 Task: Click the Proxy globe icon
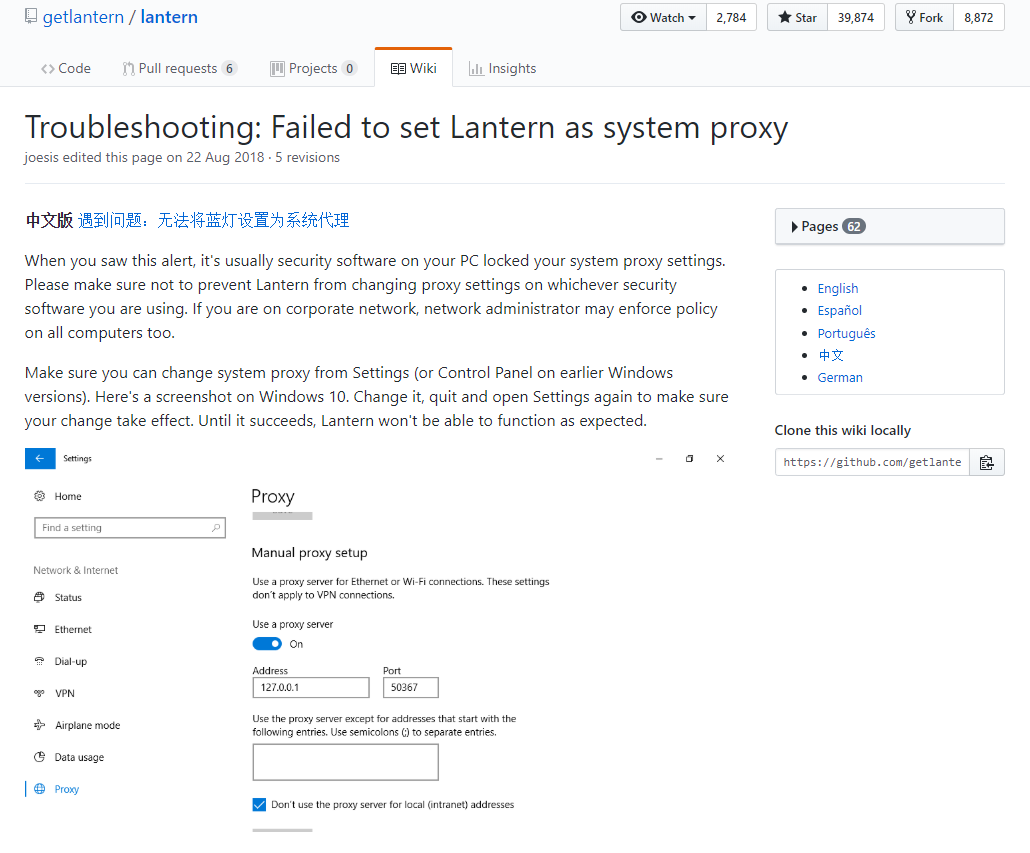39,789
